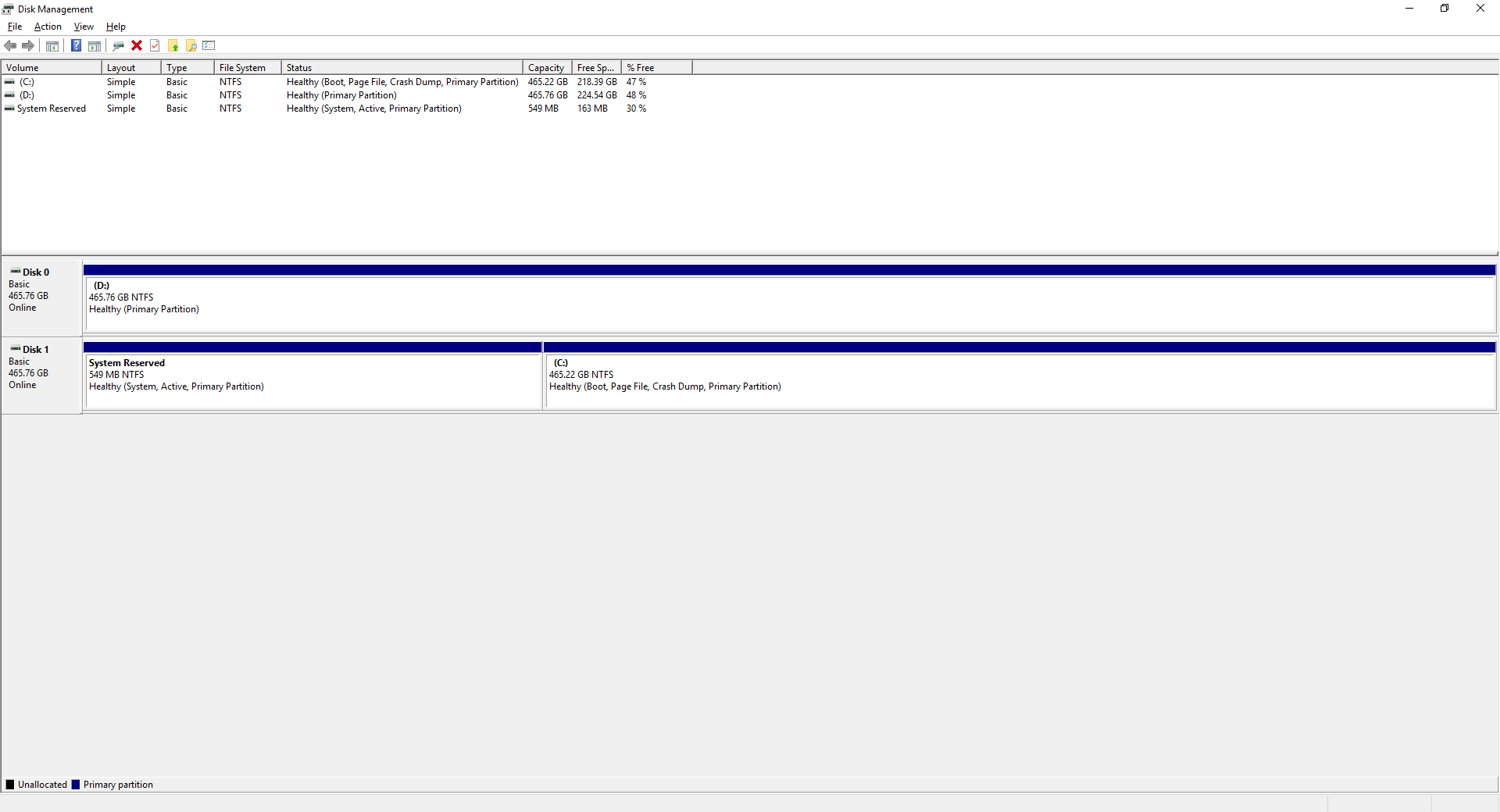Click the Unallocated black legend swatch

[10, 785]
